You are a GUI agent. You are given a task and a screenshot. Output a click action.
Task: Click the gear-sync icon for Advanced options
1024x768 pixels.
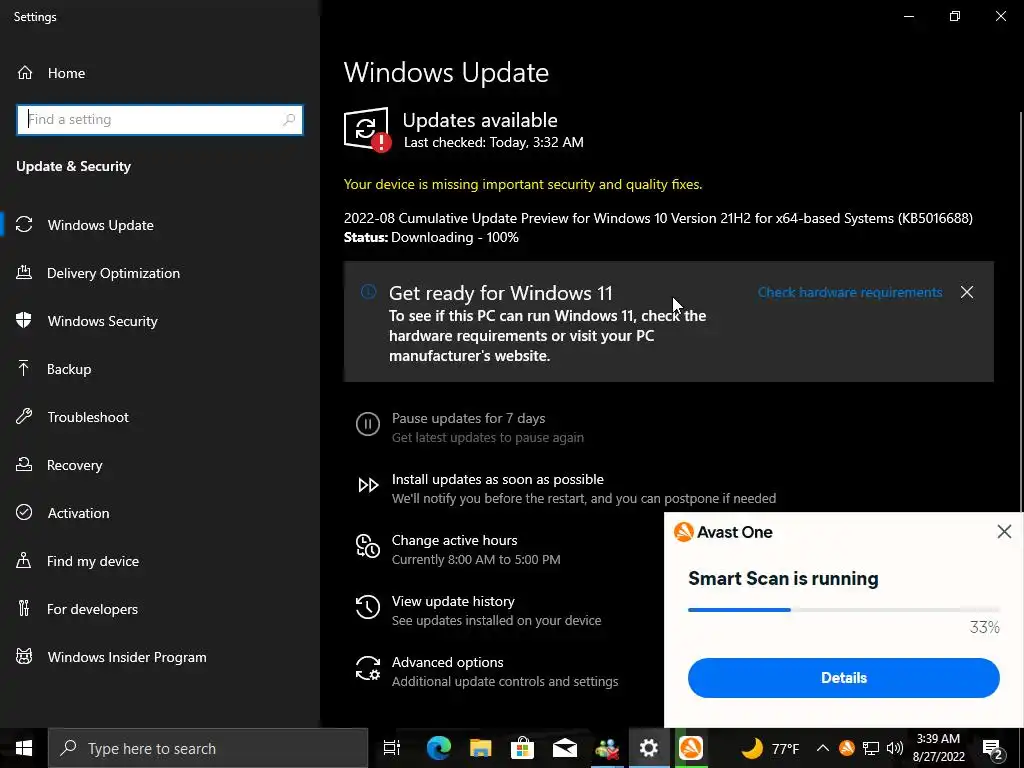[368, 668]
